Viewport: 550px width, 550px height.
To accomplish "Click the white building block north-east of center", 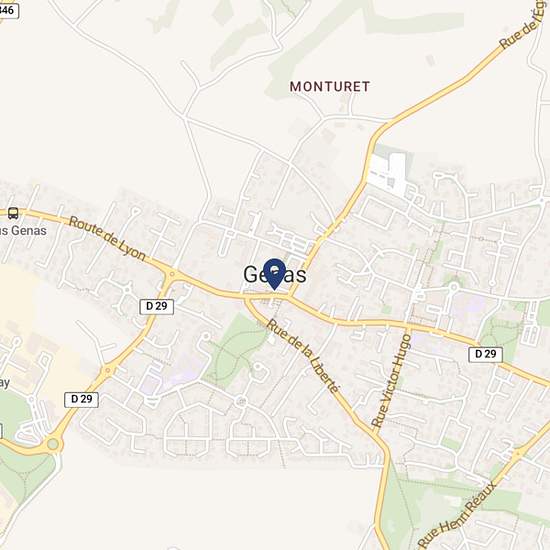I will [x=389, y=174].
